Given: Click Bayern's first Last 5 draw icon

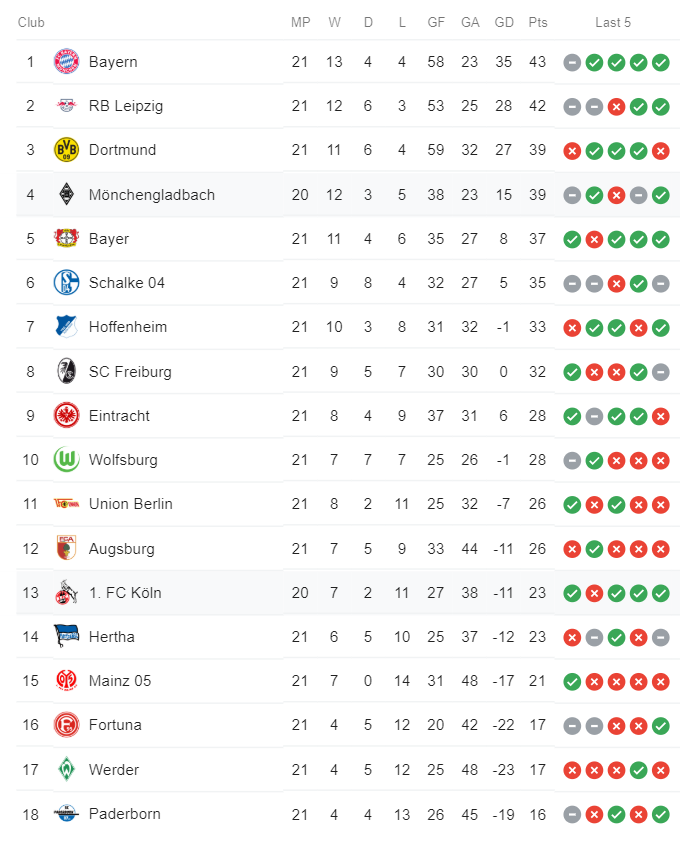Looking at the screenshot, I should click(x=572, y=63).
